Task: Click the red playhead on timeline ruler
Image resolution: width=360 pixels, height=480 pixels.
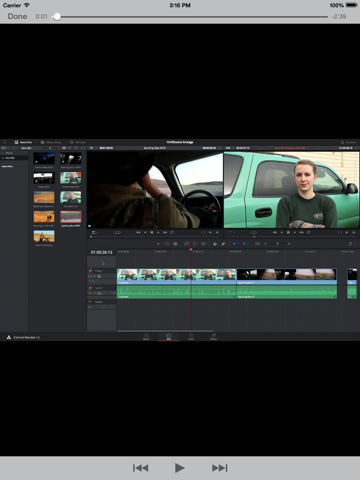Action: (191, 249)
